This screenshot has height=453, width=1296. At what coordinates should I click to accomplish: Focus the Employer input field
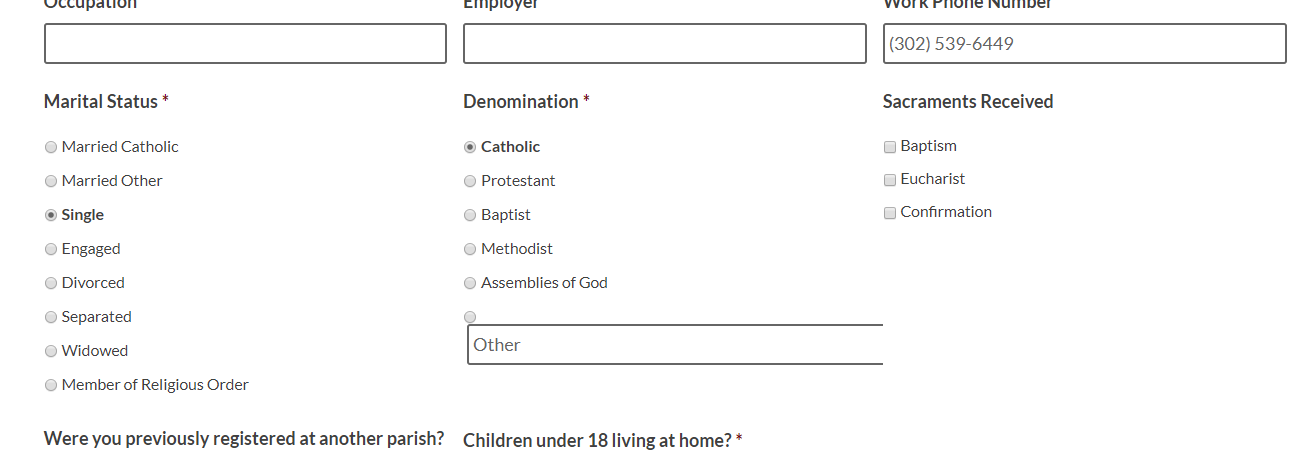[x=664, y=44]
